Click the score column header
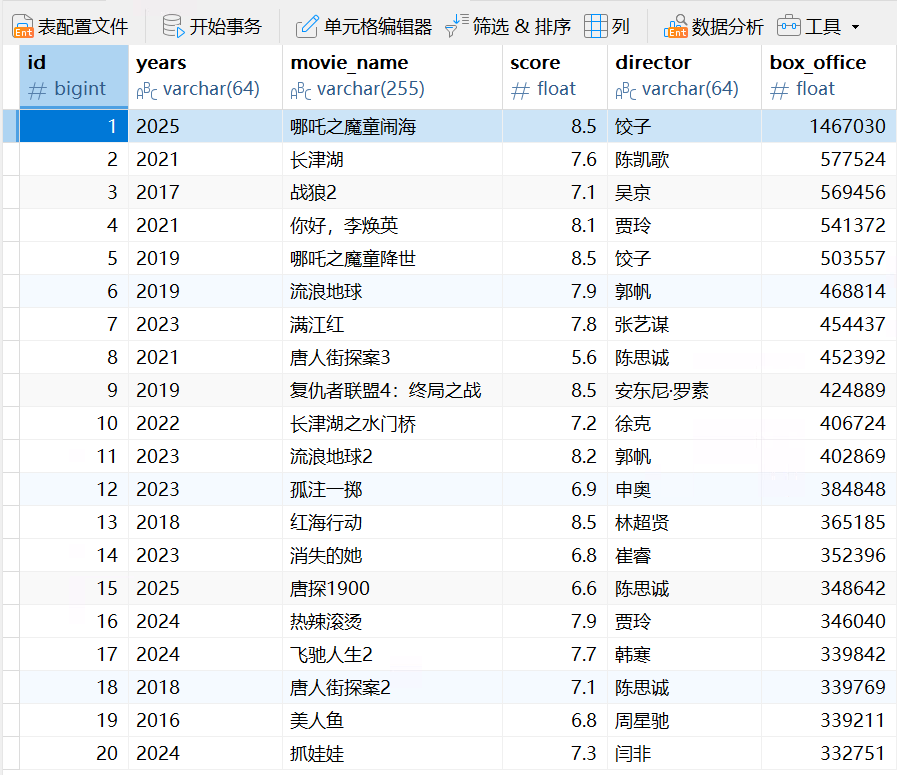 click(x=555, y=76)
